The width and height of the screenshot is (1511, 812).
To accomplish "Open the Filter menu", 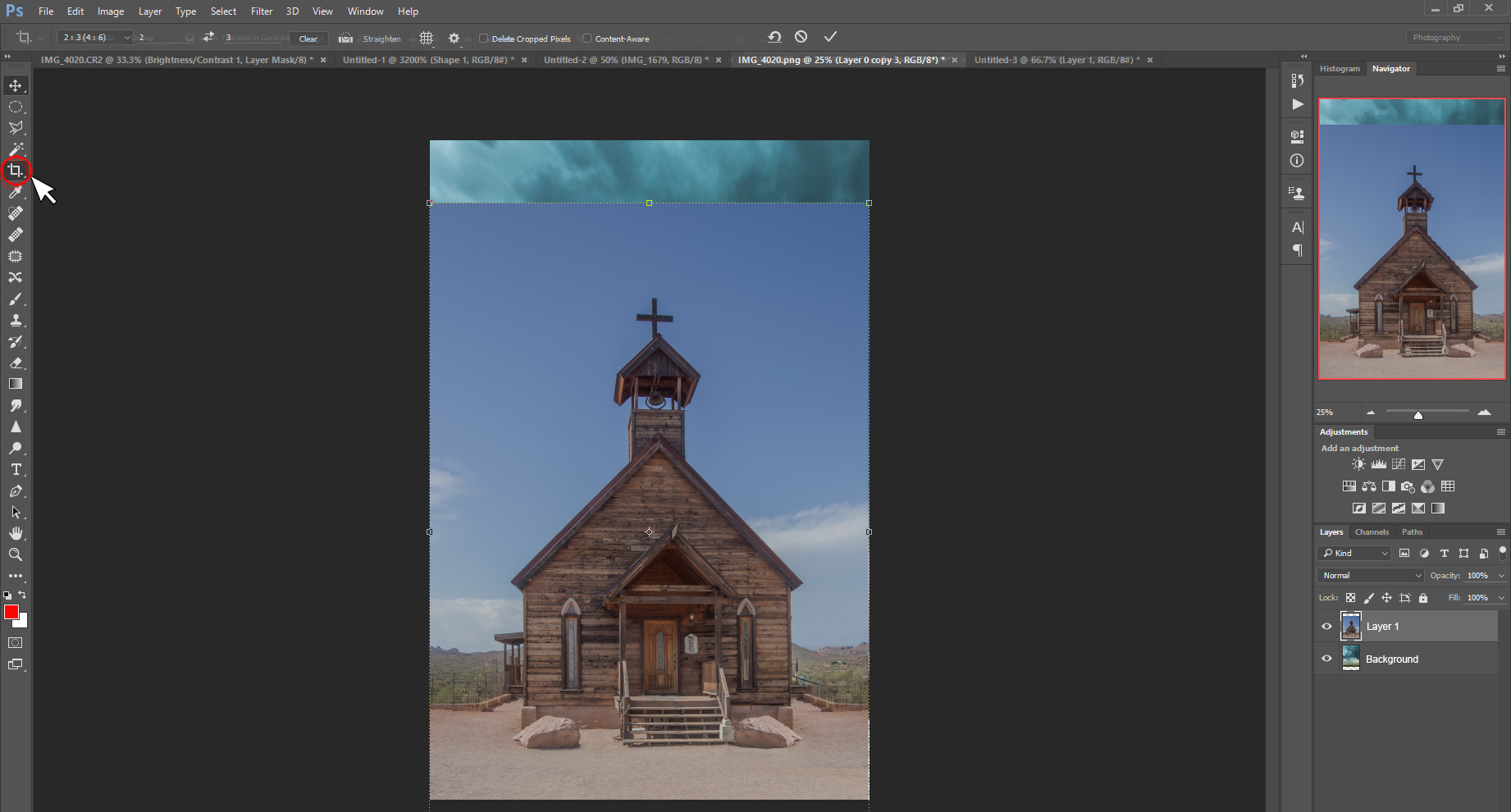I will click(262, 11).
